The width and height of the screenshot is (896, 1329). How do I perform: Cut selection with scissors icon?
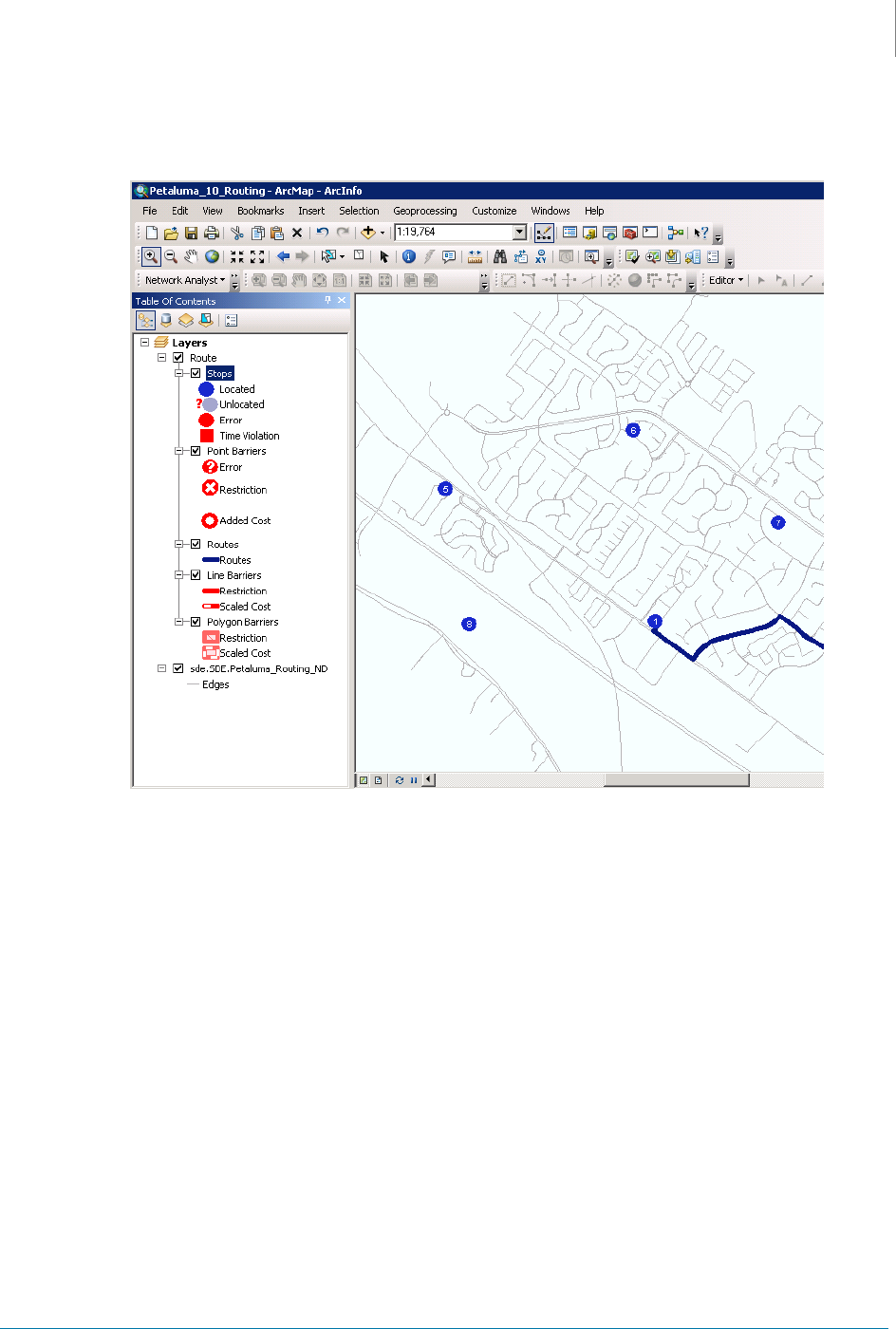pyautogui.click(x=237, y=233)
